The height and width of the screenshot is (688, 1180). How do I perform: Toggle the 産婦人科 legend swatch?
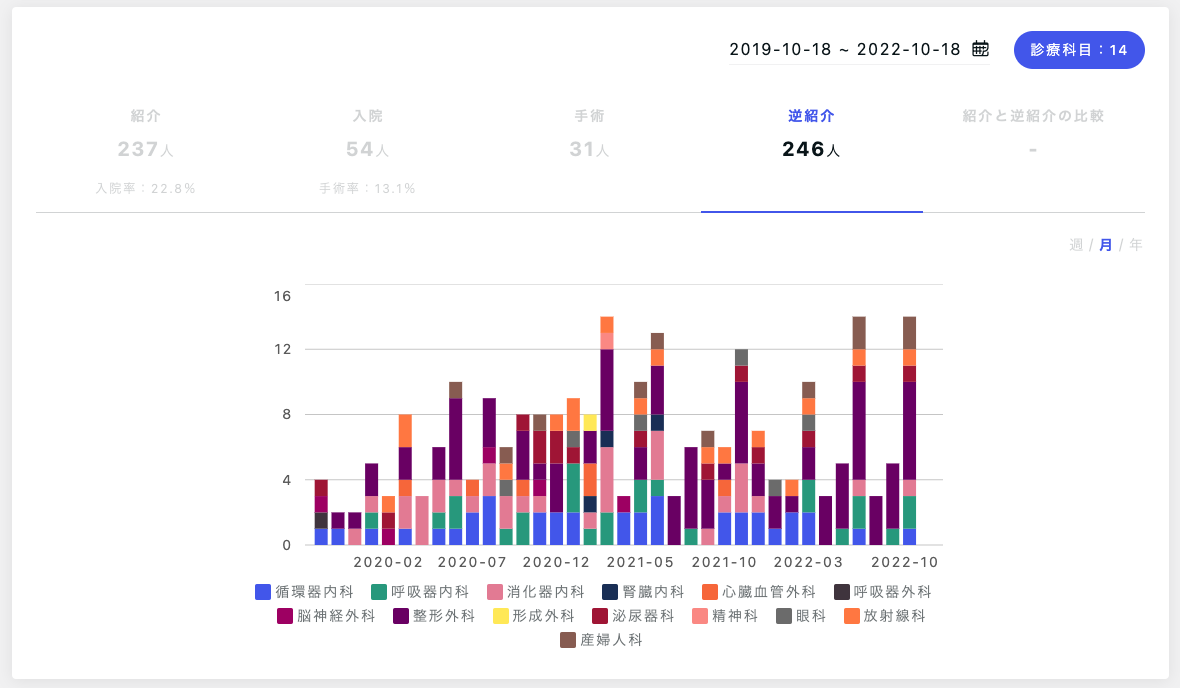tap(568, 640)
